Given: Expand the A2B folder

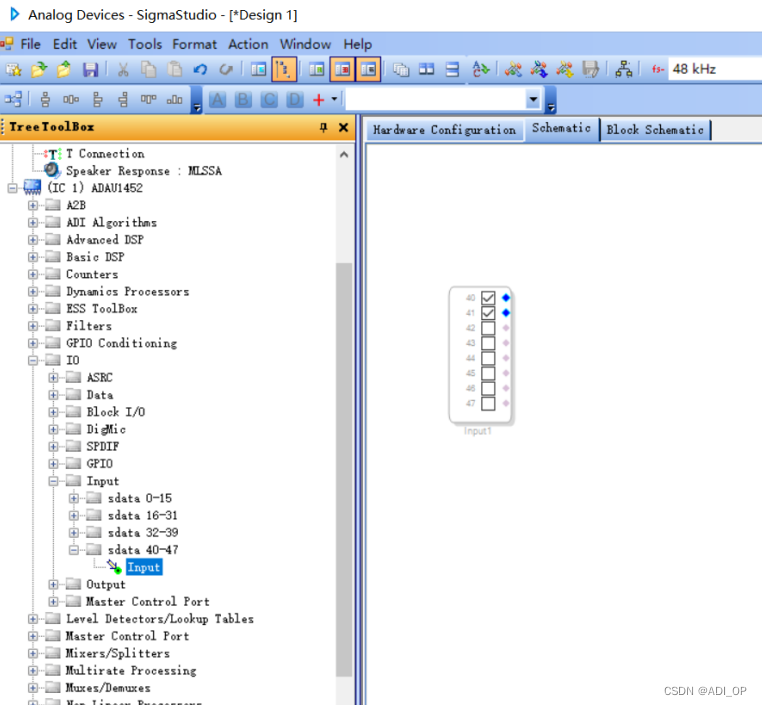Looking at the screenshot, I should (x=33, y=206).
